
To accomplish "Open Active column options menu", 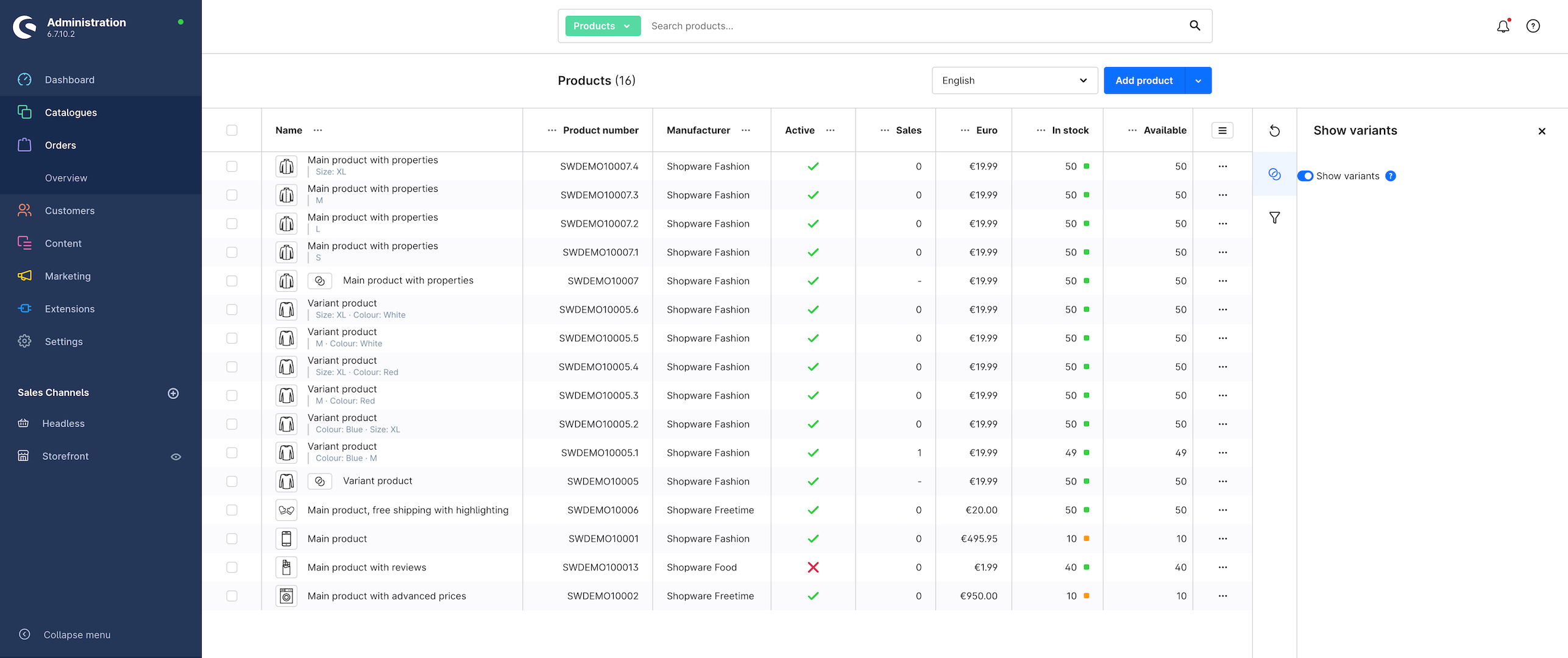I will click(x=830, y=130).
